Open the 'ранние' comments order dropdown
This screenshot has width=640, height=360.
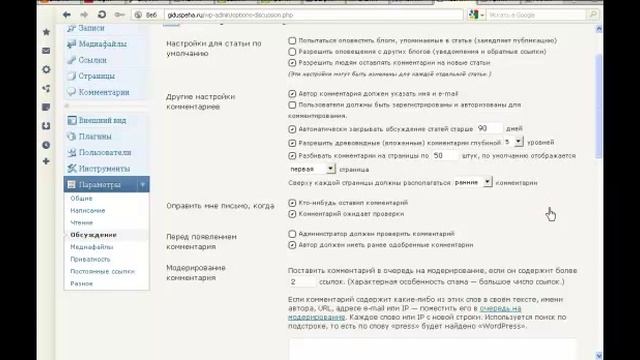tap(473, 182)
